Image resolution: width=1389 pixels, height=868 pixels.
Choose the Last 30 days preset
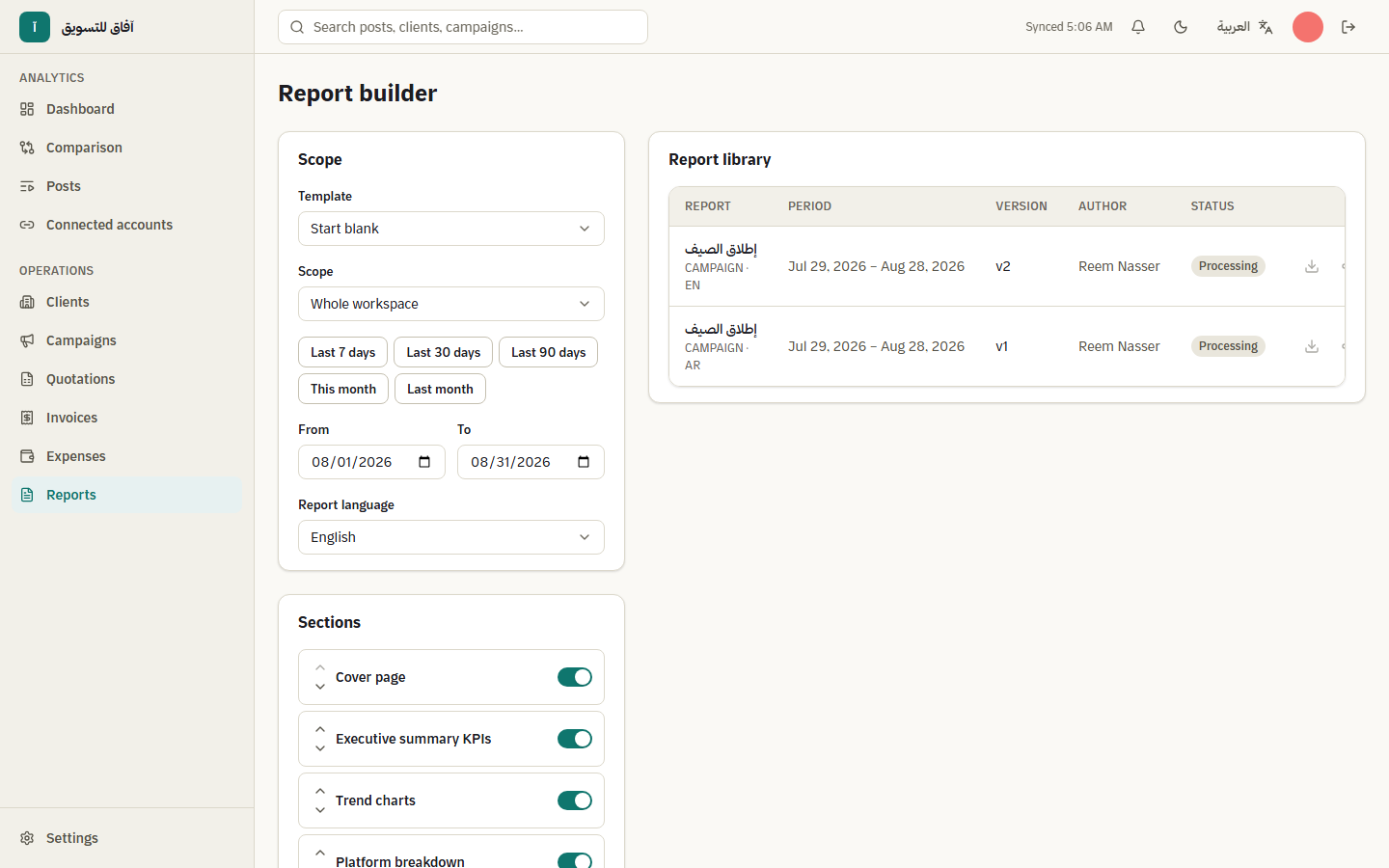tap(444, 352)
